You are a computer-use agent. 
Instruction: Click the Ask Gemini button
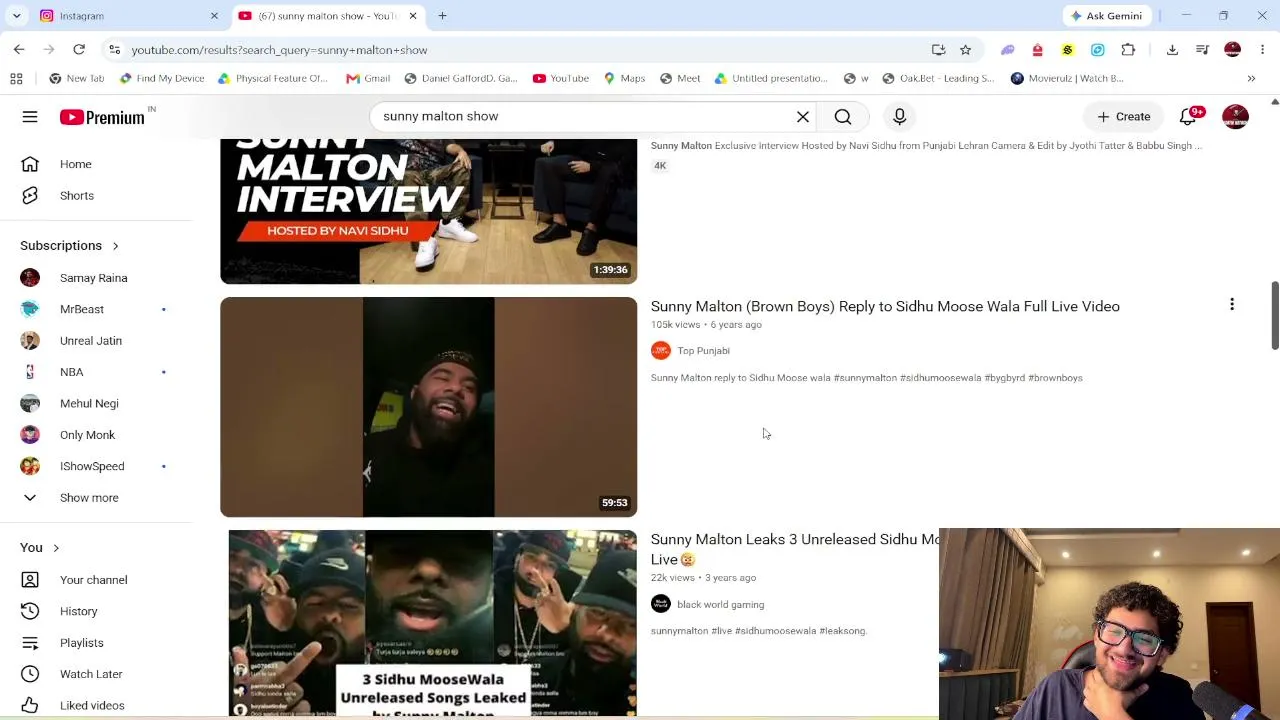[1106, 16]
